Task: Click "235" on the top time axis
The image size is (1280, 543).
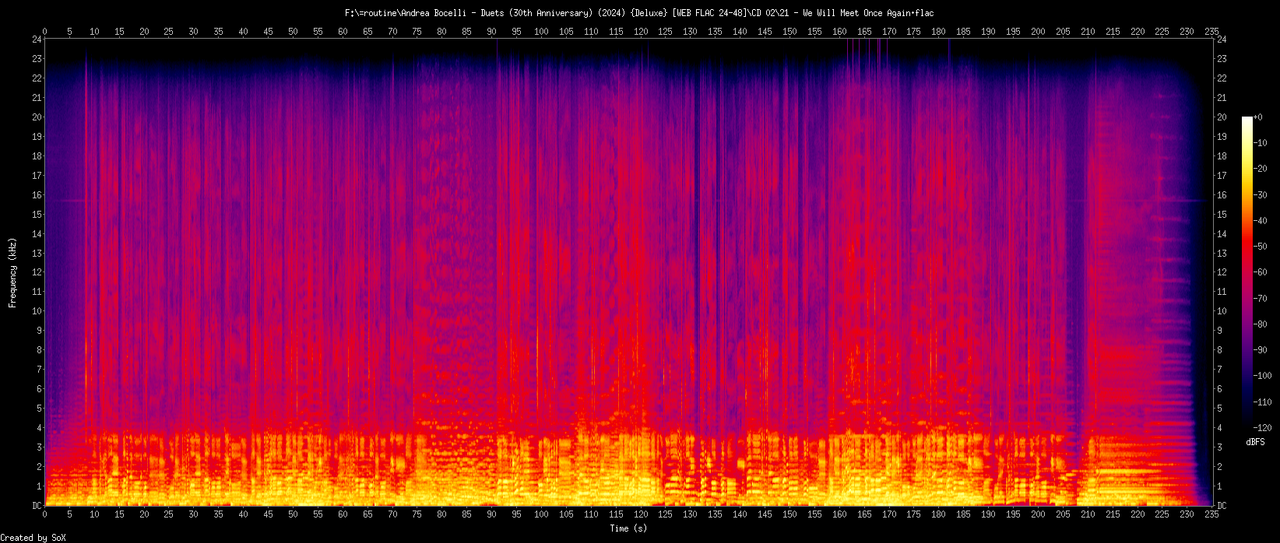Action: click(x=1211, y=31)
